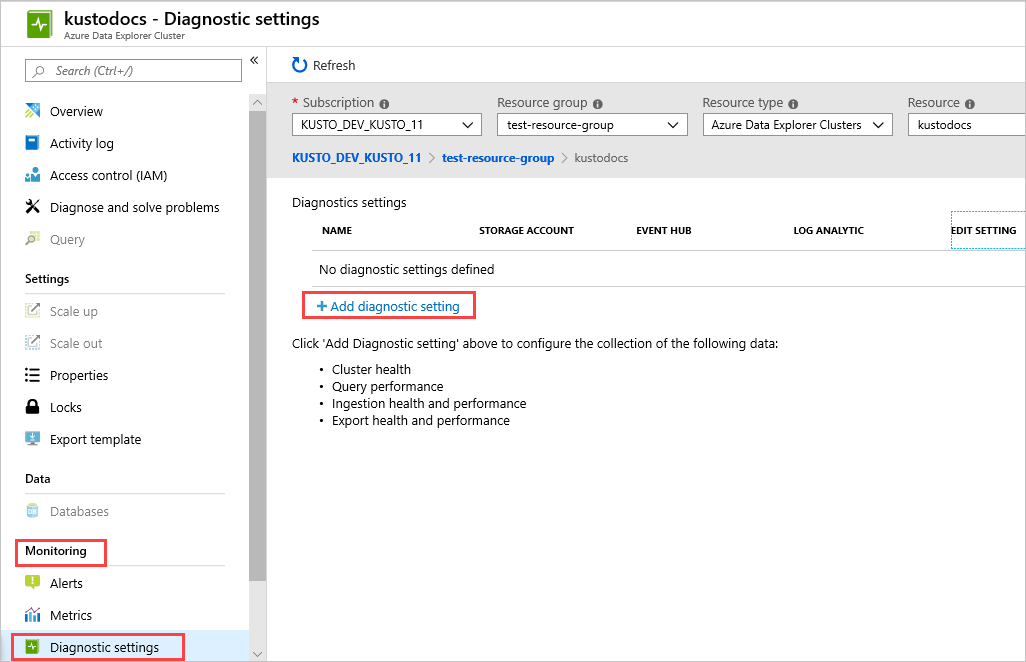Click inside the Search (Ctrl+/) field

point(133,70)
